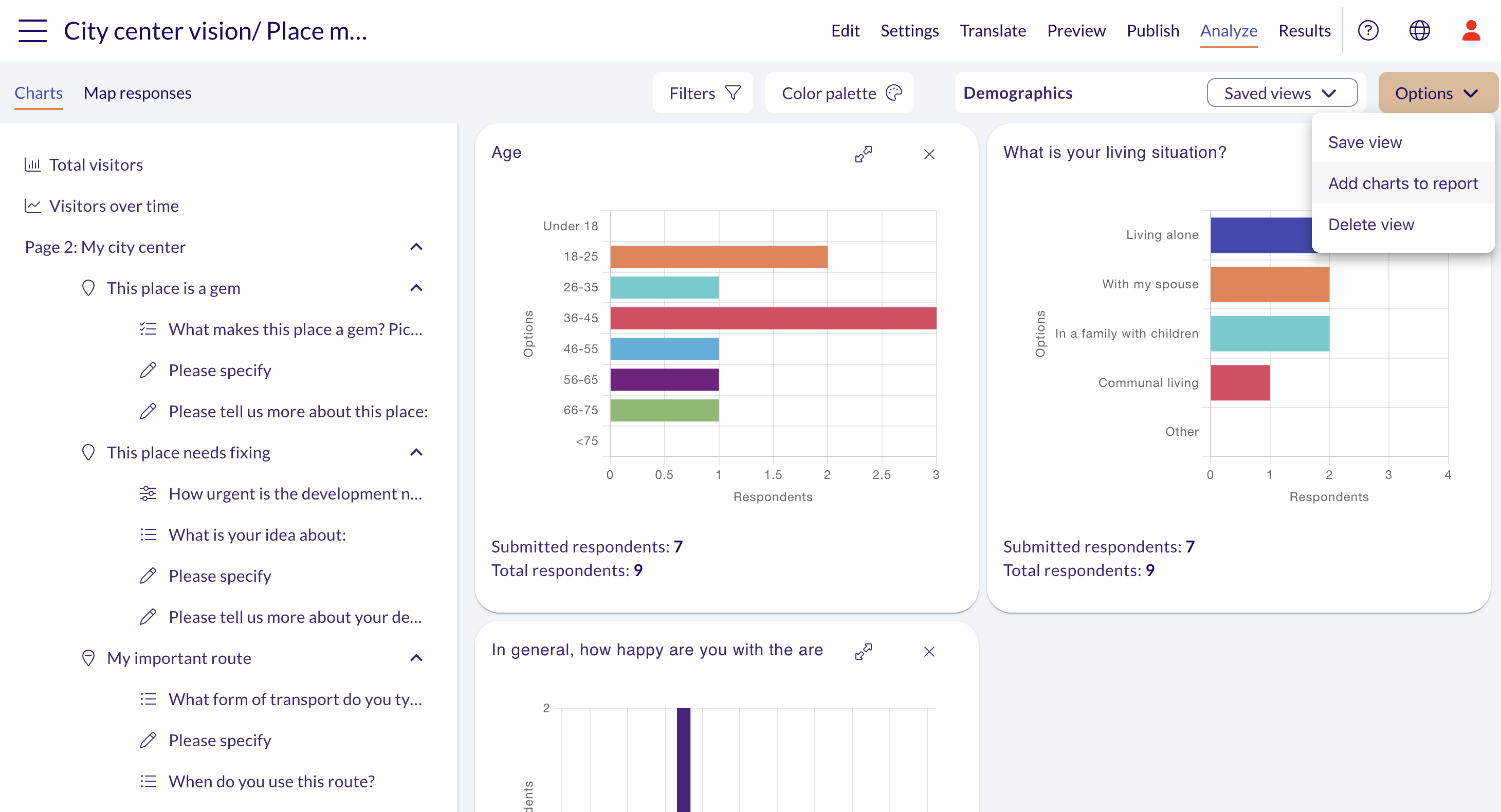Click the checklist icon beside 'What makes this place a gem'
Image resolution: width=1501 pixels, height=812 pixels.
coord(148,328)
